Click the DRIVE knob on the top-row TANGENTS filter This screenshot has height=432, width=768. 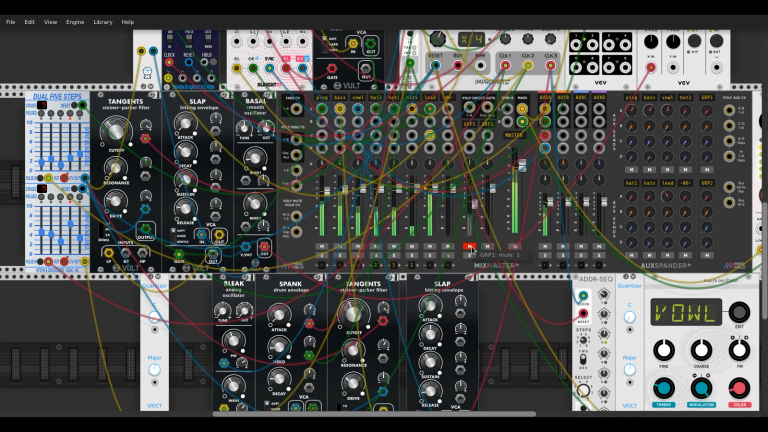coord(116,201)
